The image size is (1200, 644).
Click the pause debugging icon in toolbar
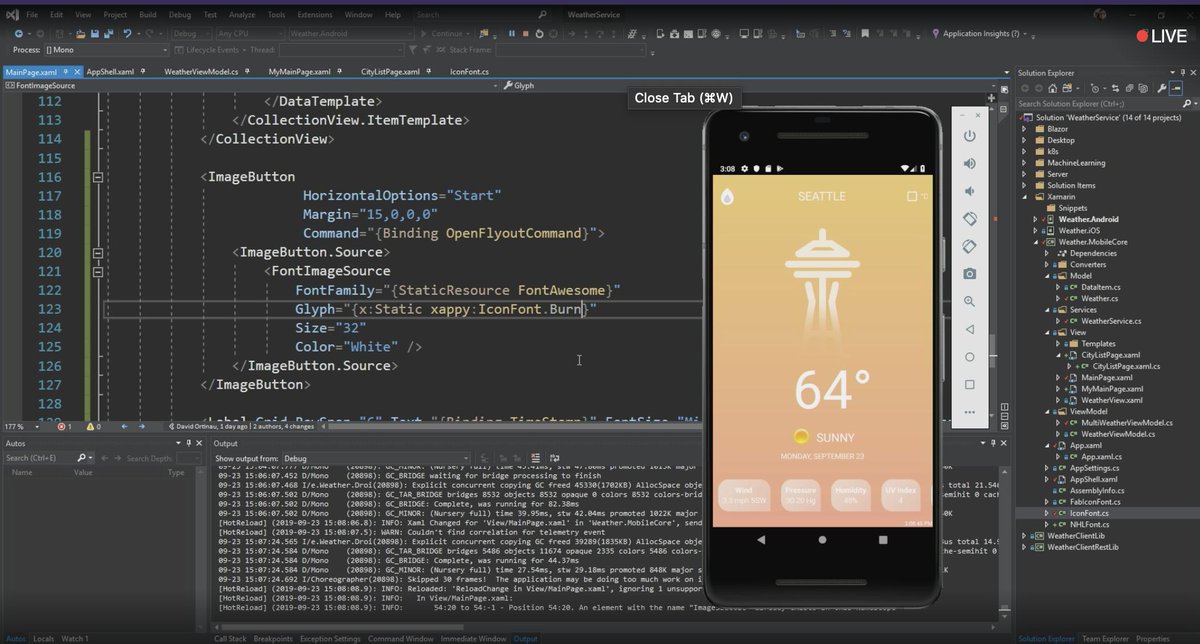pyautogui.click(x=512, y=33)
